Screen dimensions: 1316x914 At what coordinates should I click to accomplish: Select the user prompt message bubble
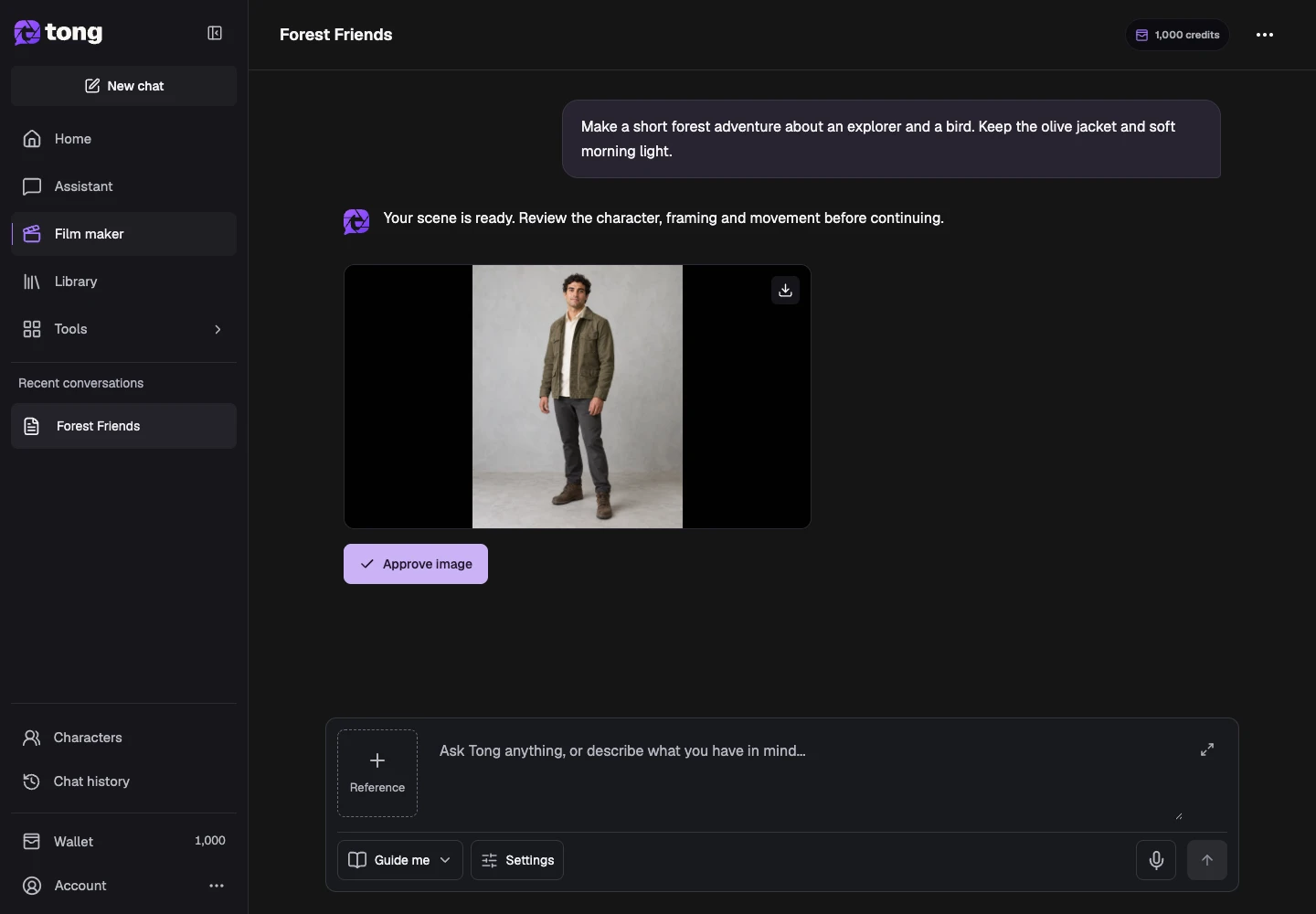[x=891, y=139]
